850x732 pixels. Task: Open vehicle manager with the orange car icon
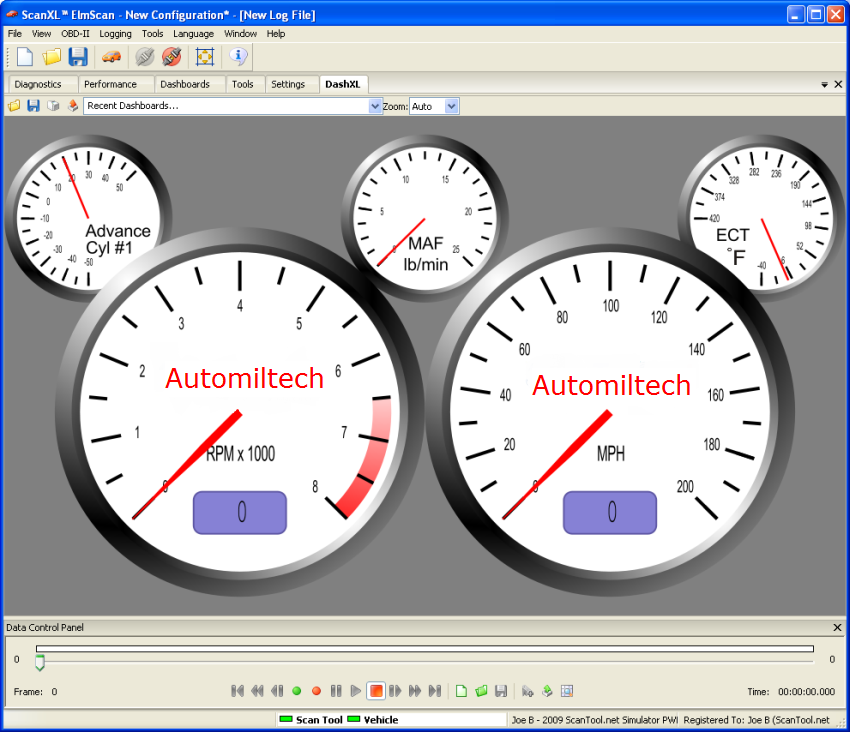[x=112, y=56]
